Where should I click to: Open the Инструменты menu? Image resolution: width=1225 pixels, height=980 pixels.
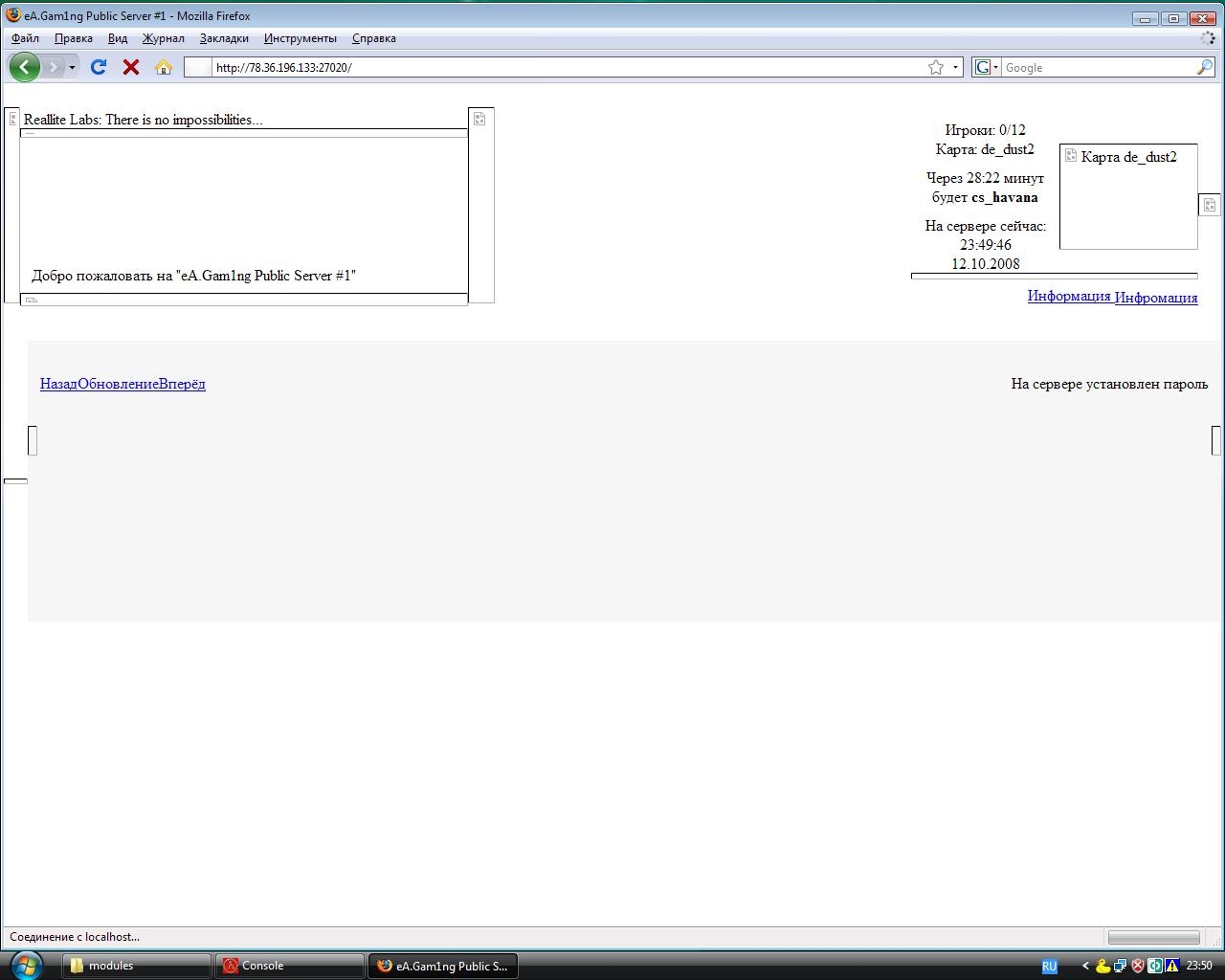point(301,38)
